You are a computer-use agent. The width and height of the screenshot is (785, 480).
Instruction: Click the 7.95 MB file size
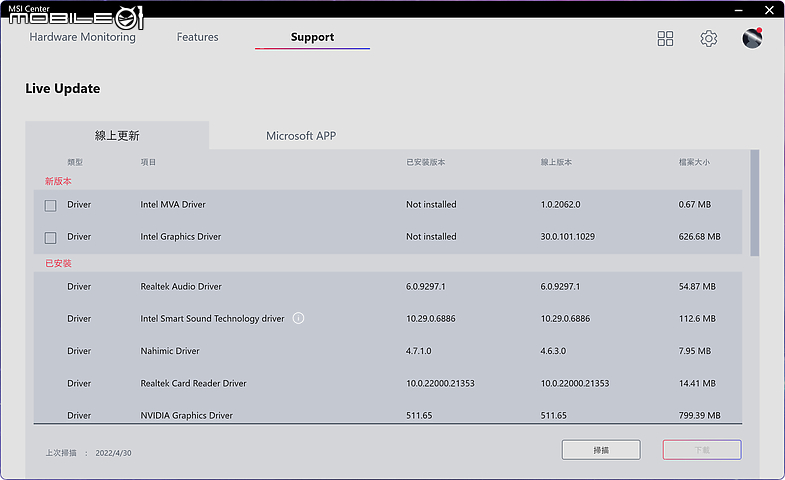695,351
